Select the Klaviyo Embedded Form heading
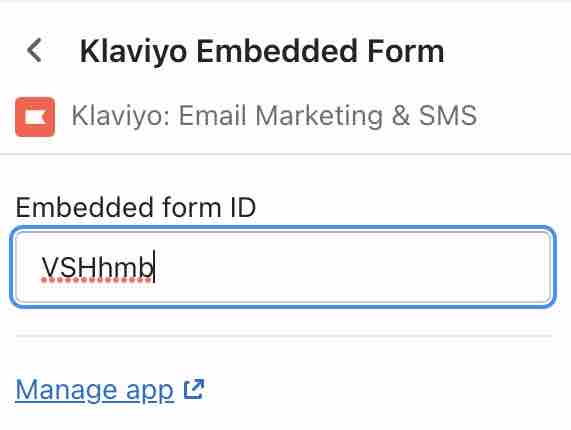 click(x=262, y=51)
